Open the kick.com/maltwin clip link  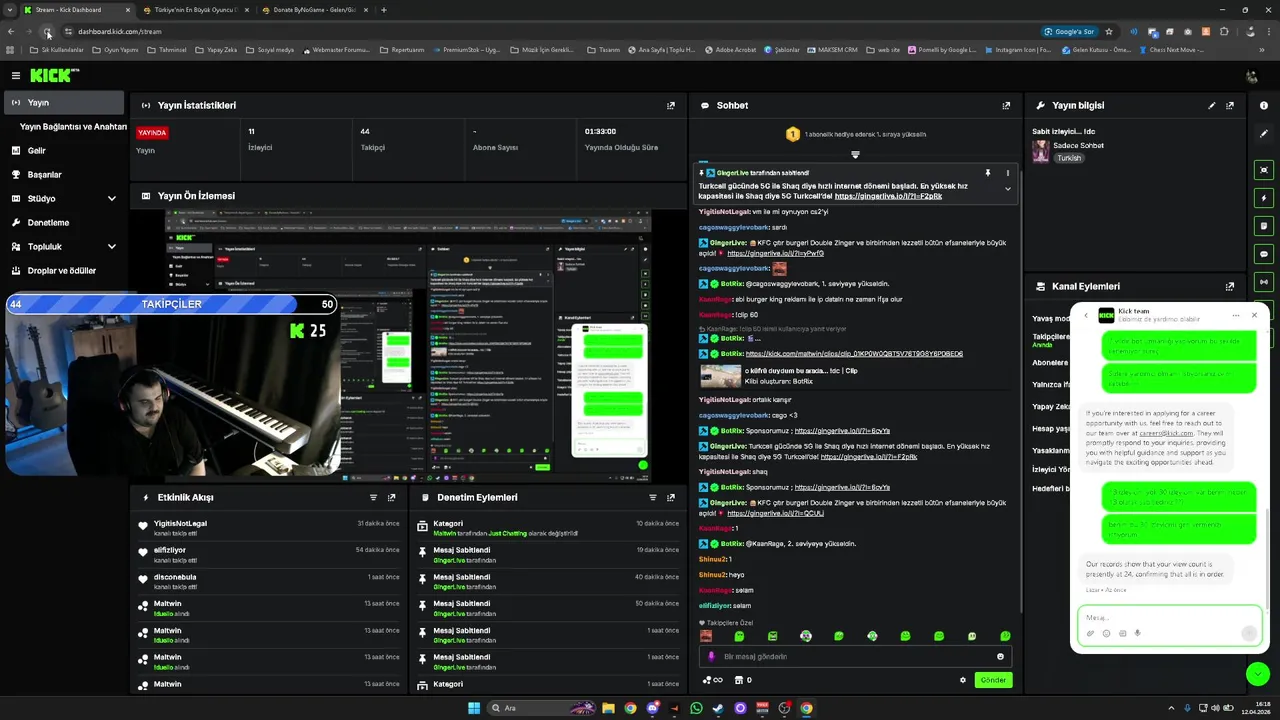(x=854, y=354)
